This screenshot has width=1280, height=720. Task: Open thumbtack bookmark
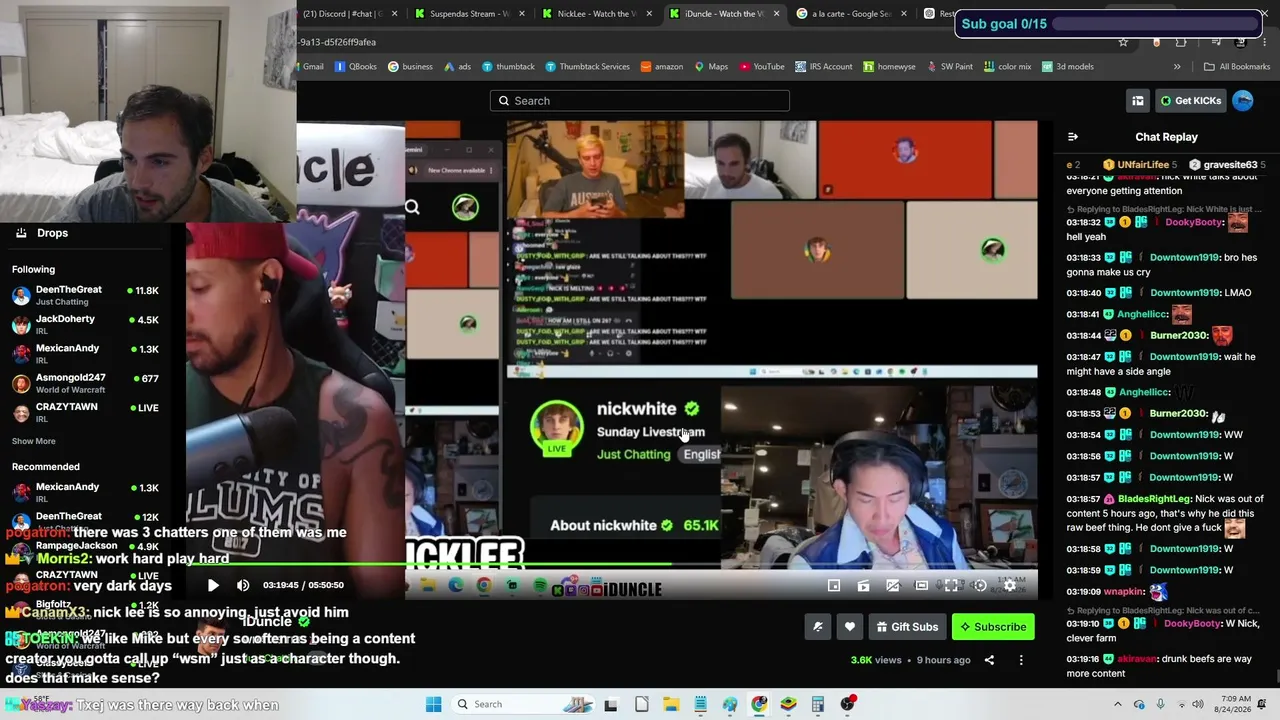pyautogui.click(x=508, y=67)
